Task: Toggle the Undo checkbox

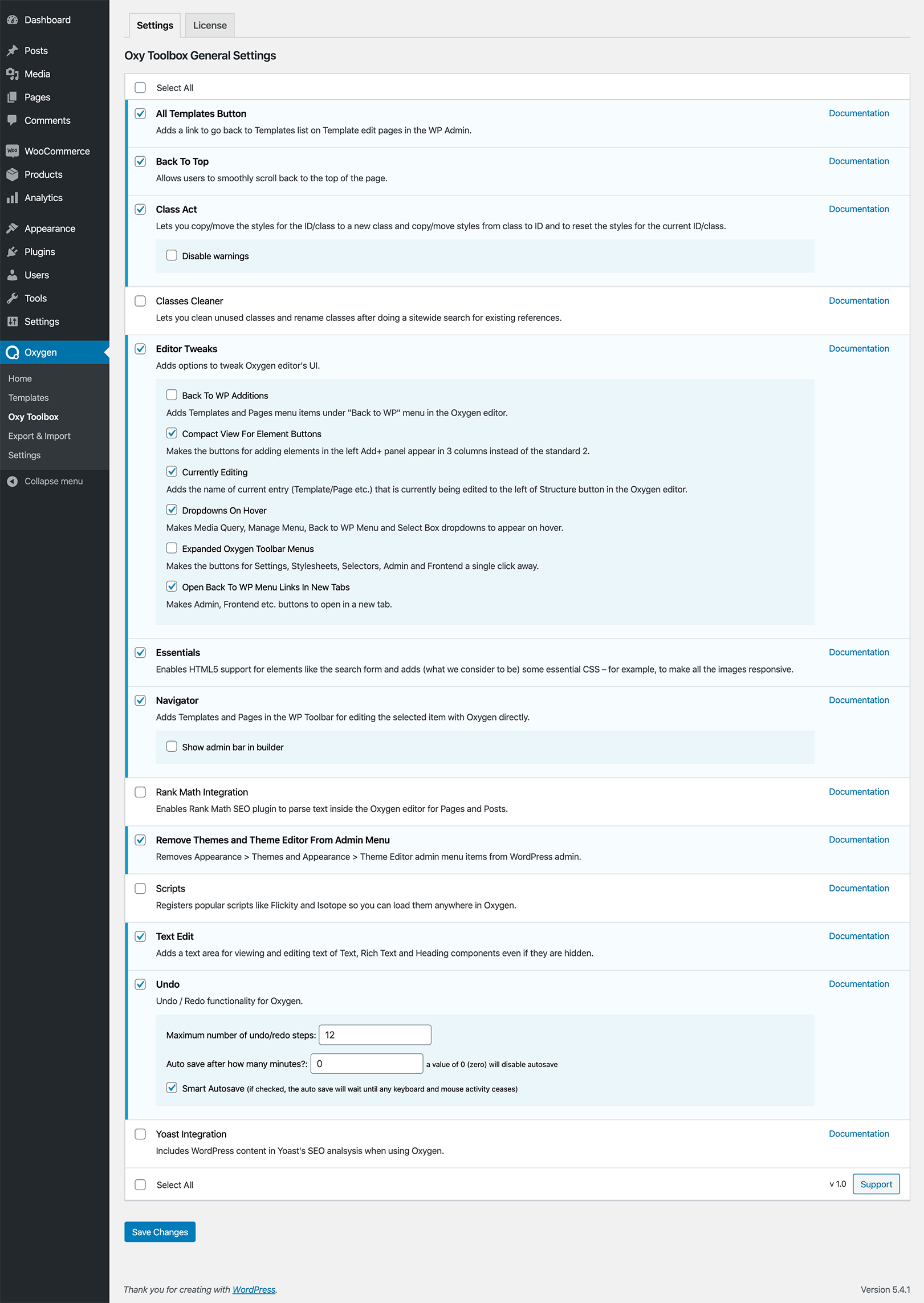Action: (x=140, y=984)
